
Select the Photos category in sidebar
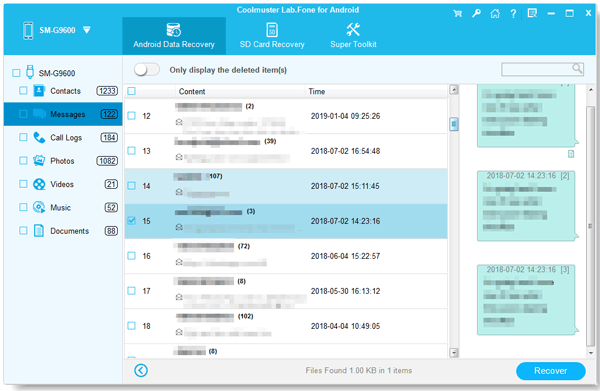tap(63, 161)
